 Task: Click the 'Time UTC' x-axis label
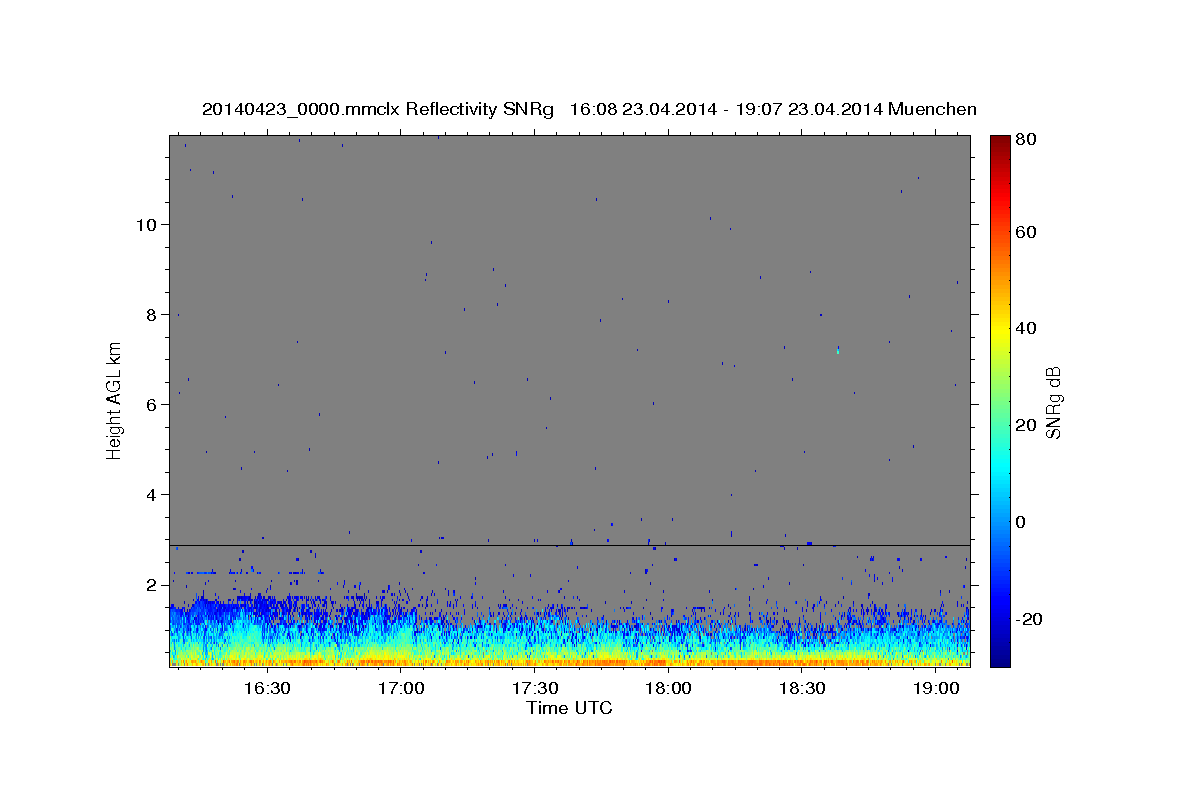click(569, 708)
